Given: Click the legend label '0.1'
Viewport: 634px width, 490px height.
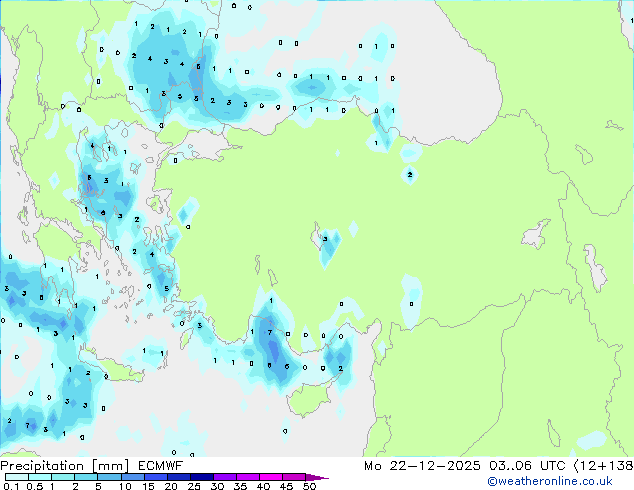Looking at the screenshot, I should pos(11,486).
